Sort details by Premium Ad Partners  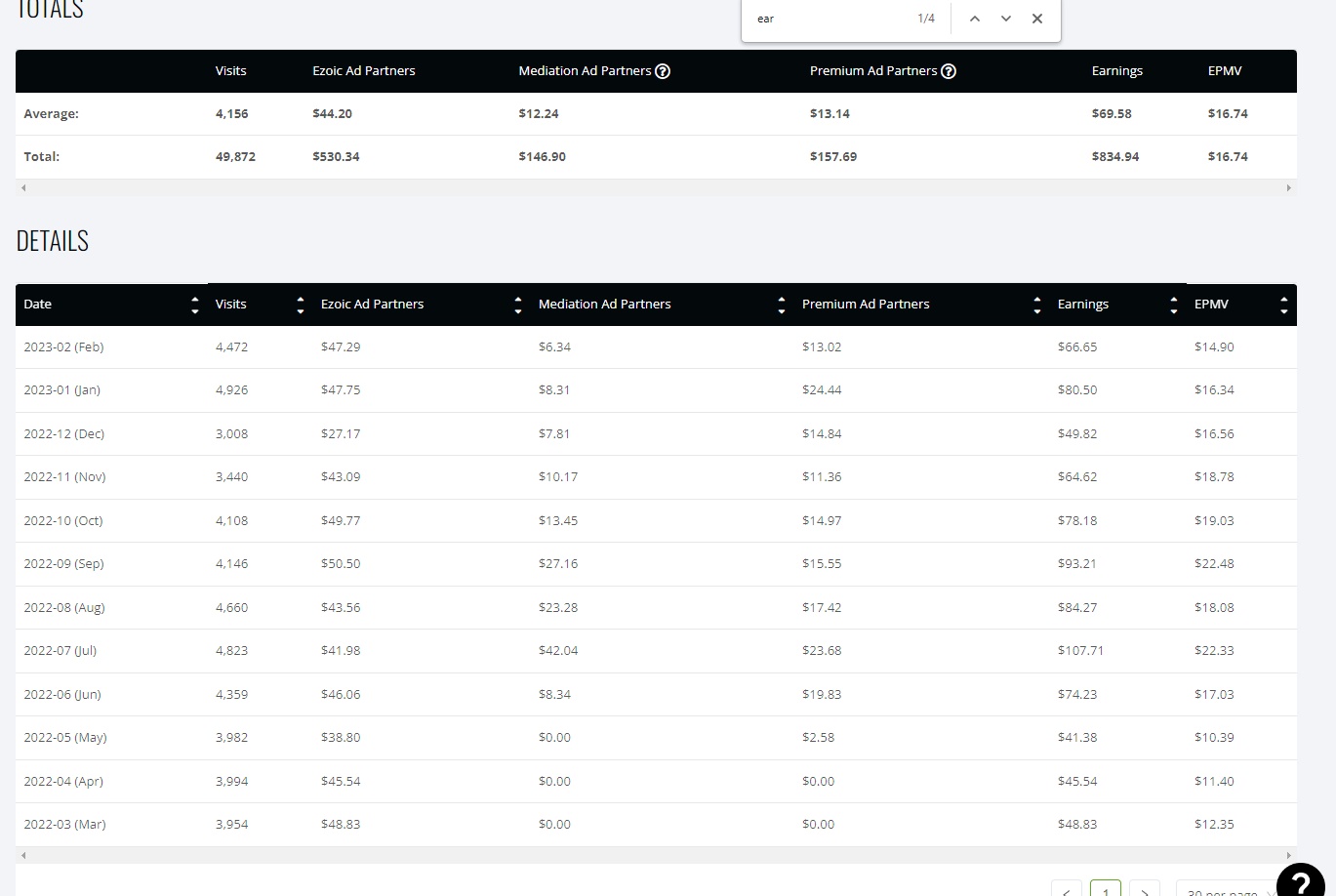pyautogui.click(x=1037, y=305)
